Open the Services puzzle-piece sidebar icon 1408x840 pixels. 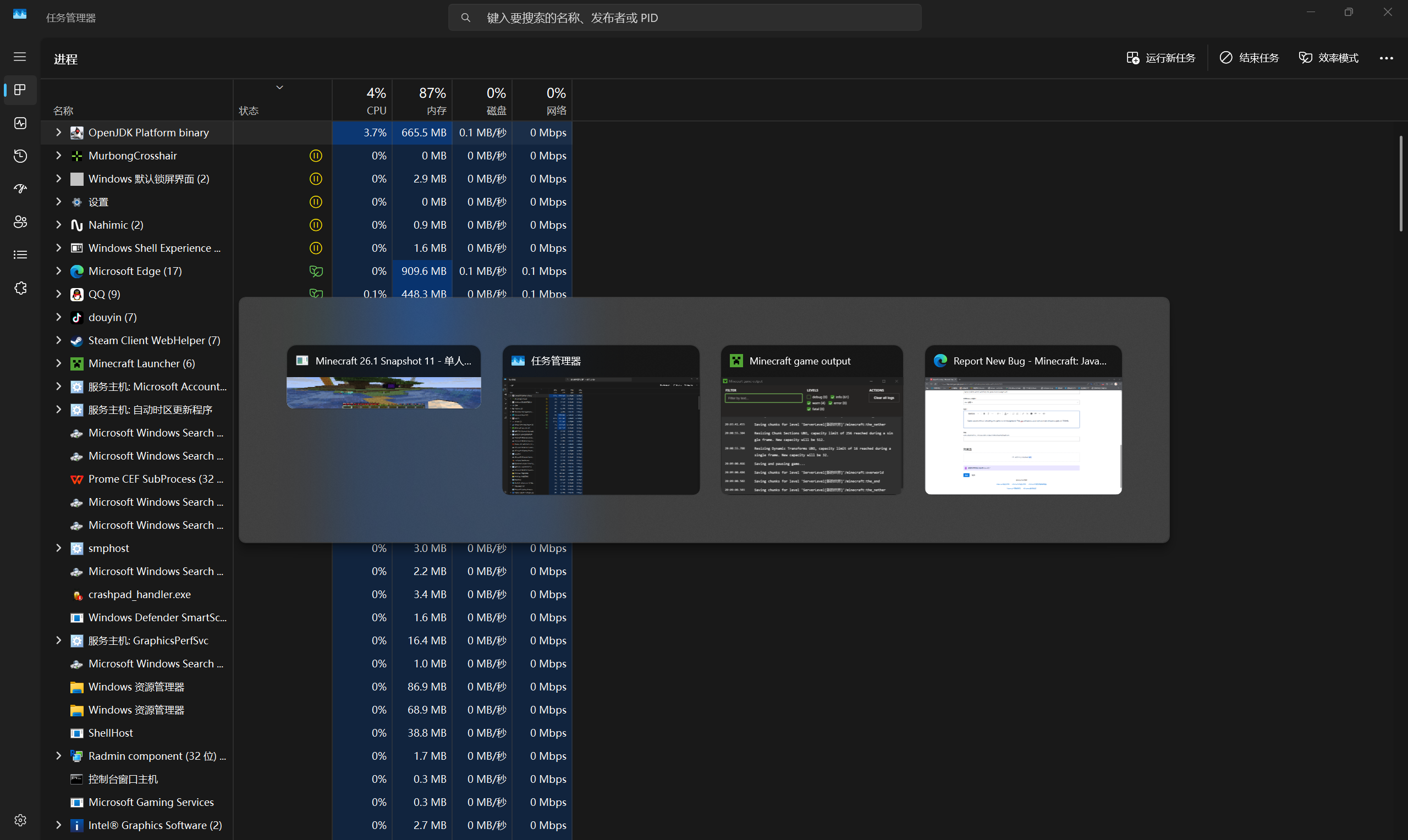pyautogui.click(x=20, y=288)
